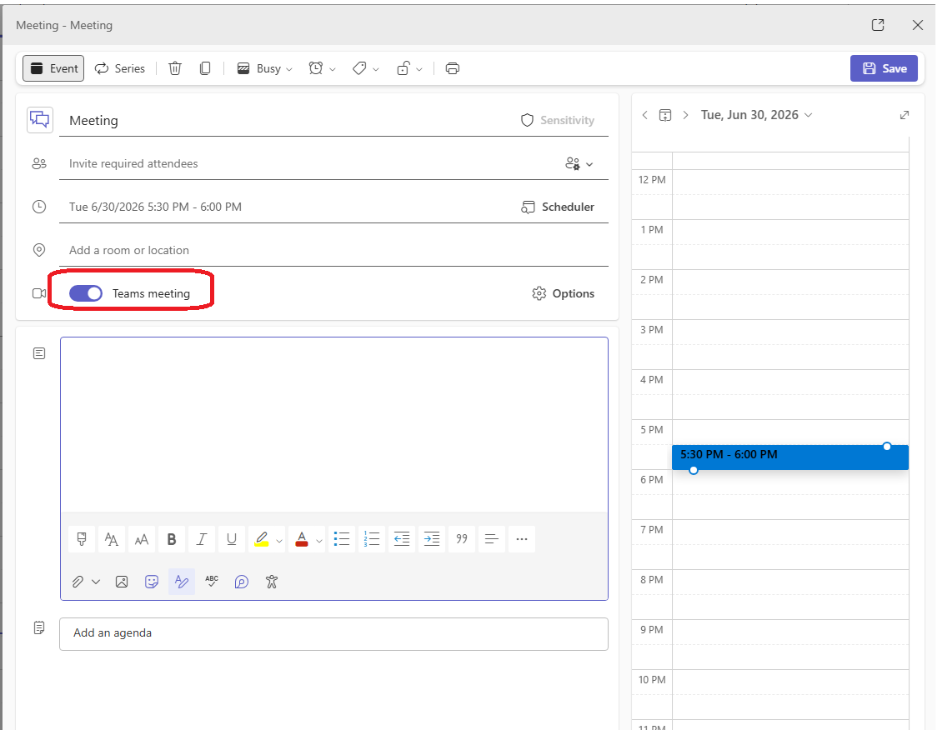Pop out the meeting window
The image size is (936, 730).
[x=878, y=25]
